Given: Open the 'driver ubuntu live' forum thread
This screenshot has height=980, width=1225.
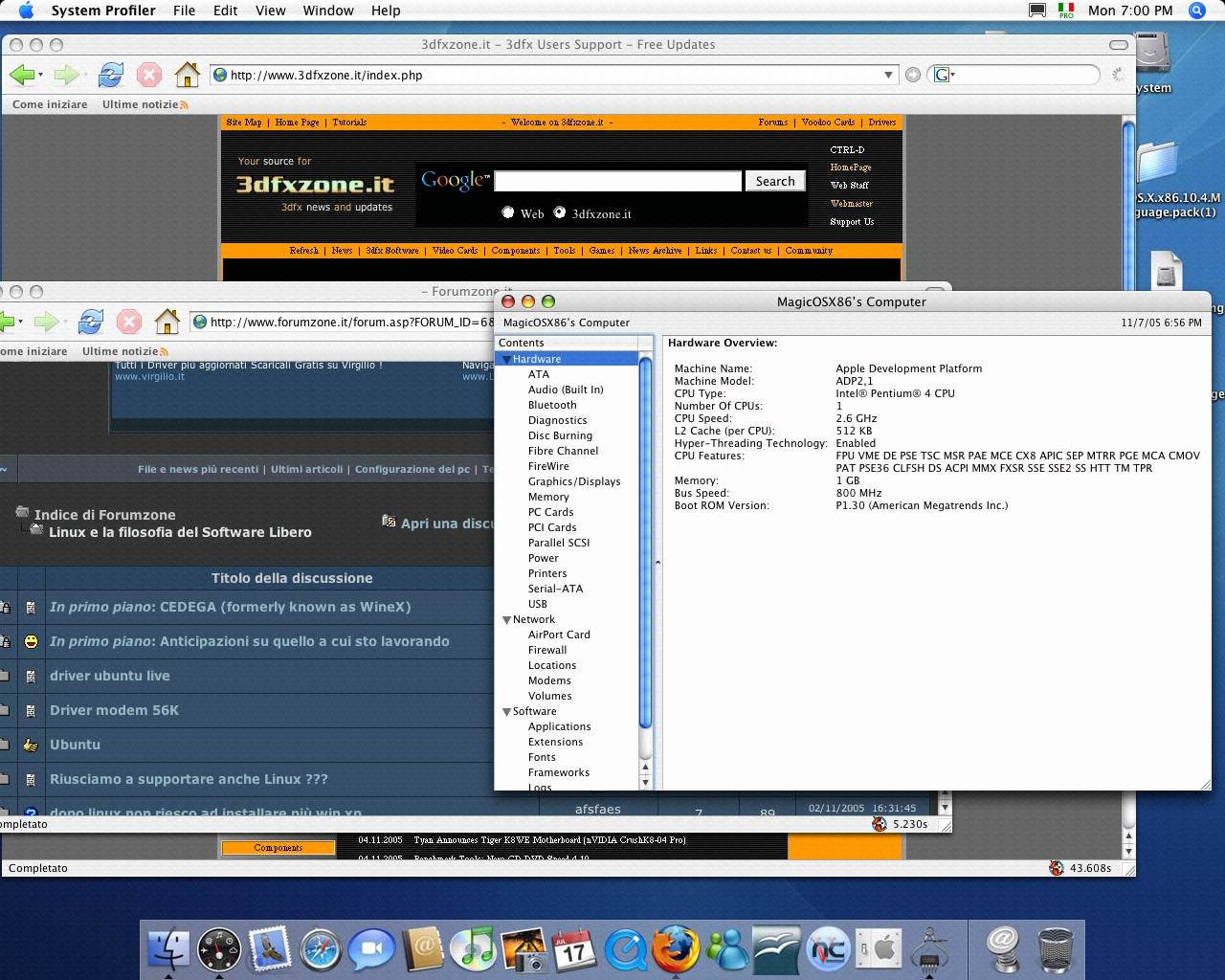Looking at the screenshot, I should [x=110, y=676].
